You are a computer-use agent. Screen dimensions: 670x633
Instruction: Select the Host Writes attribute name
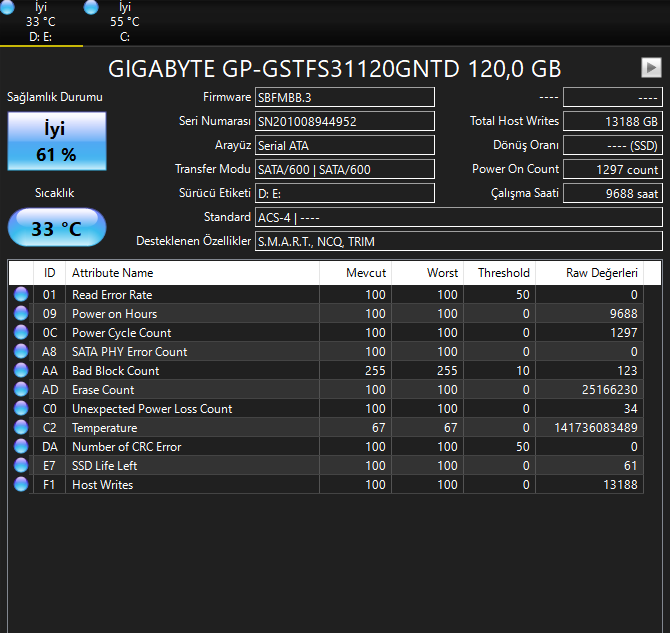(x=103, y=485)
